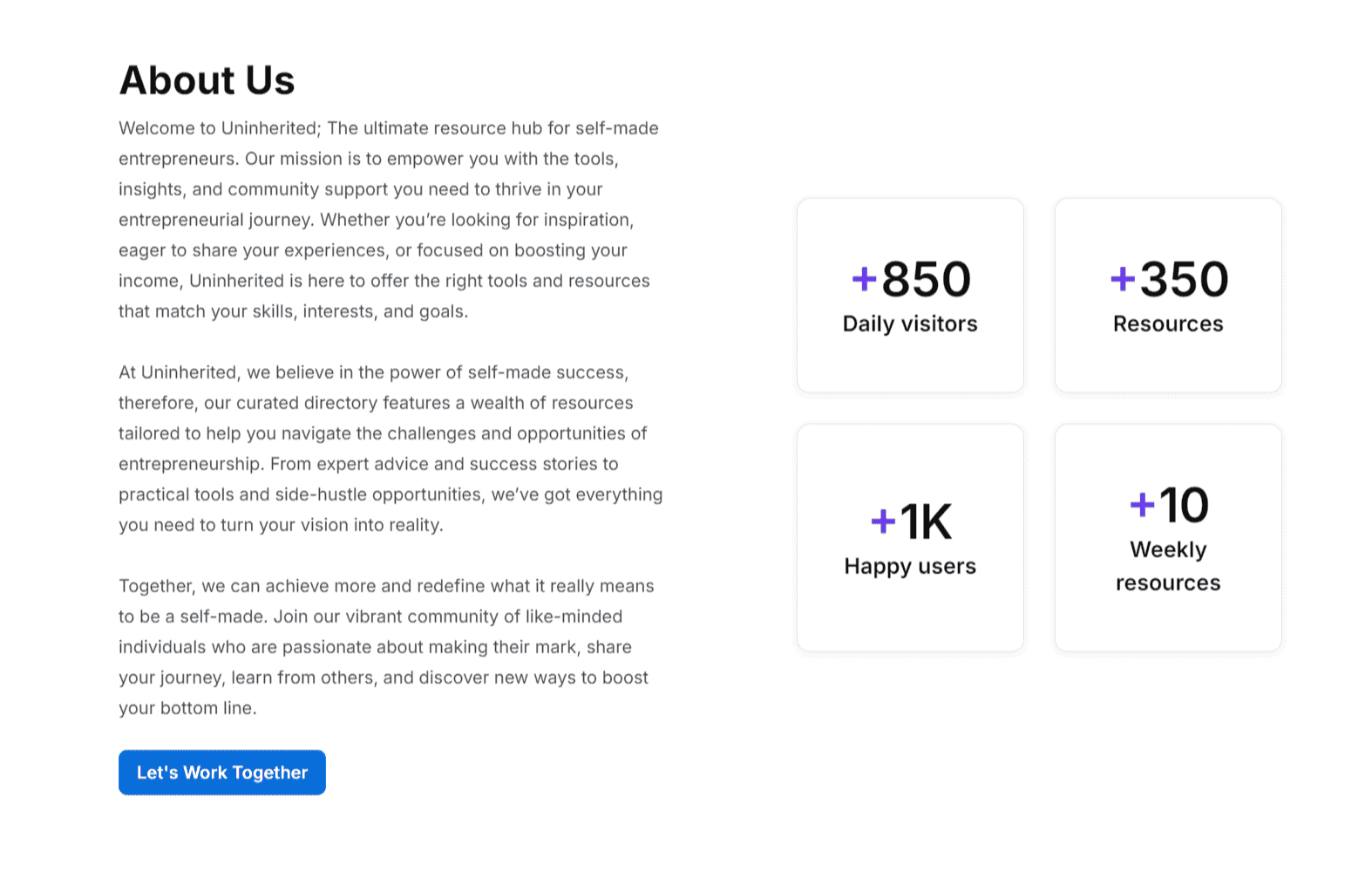Click the purple plus beside 10
Screen dimensions: 1372x872
[1142, 504]
